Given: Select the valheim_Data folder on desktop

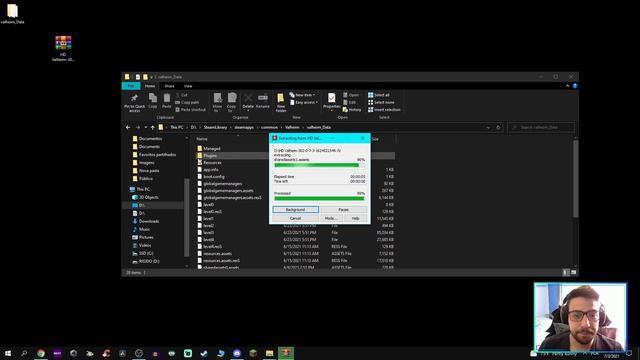Looking at the screenshot, I should click(12, 13).
